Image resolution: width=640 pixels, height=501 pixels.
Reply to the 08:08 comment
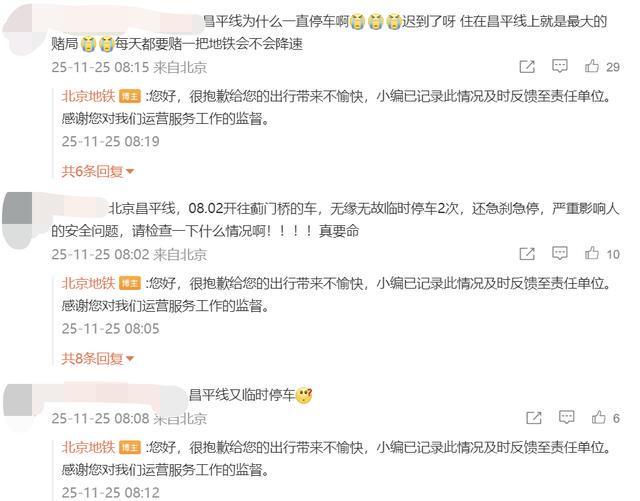click(x=567, y=417)
